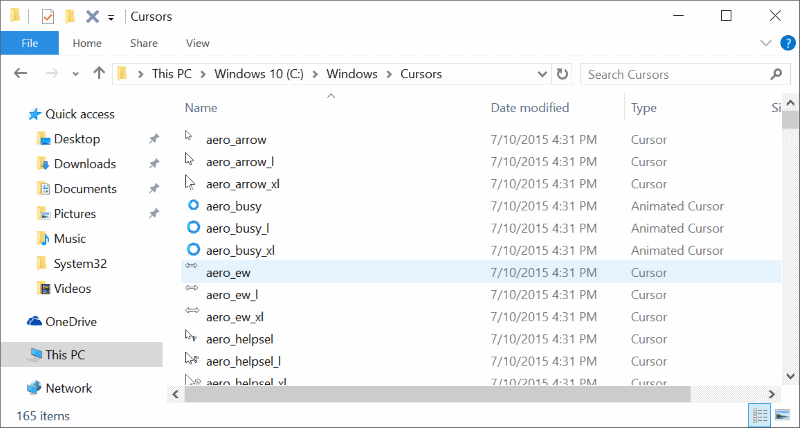Switch to the Home ribbon tab

click(x=87, y=43)
